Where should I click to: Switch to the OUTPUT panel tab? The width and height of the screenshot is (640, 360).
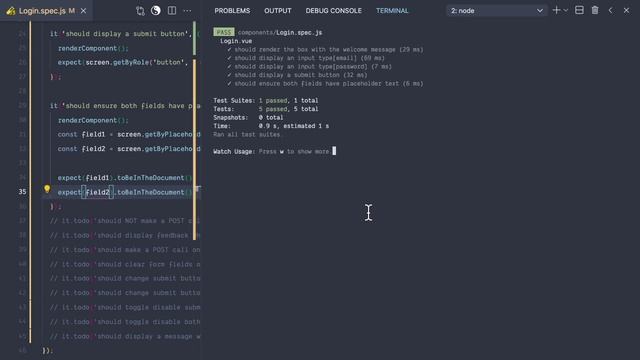point(278,11)
